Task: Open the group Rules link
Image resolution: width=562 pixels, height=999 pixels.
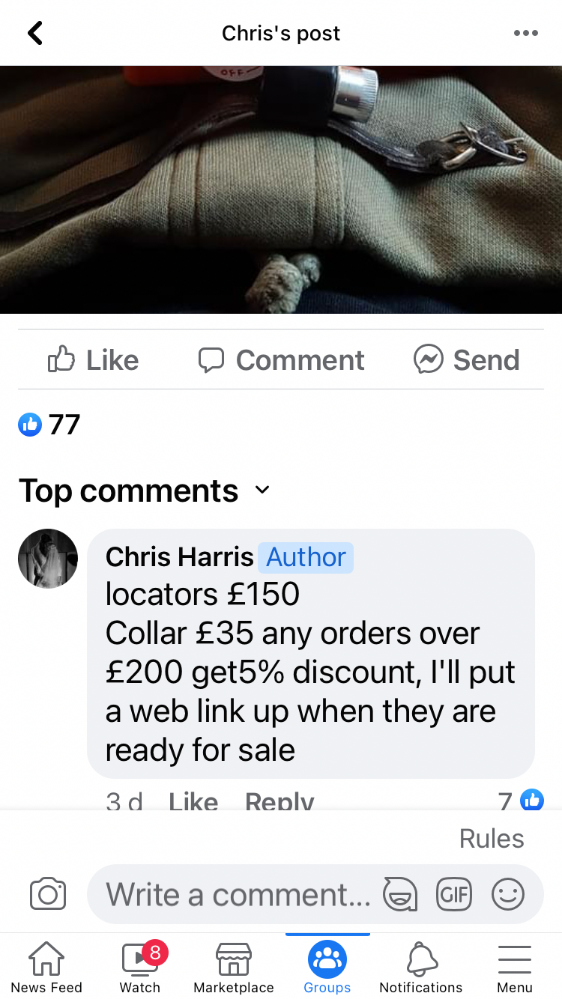Action: tap(491, 838)
